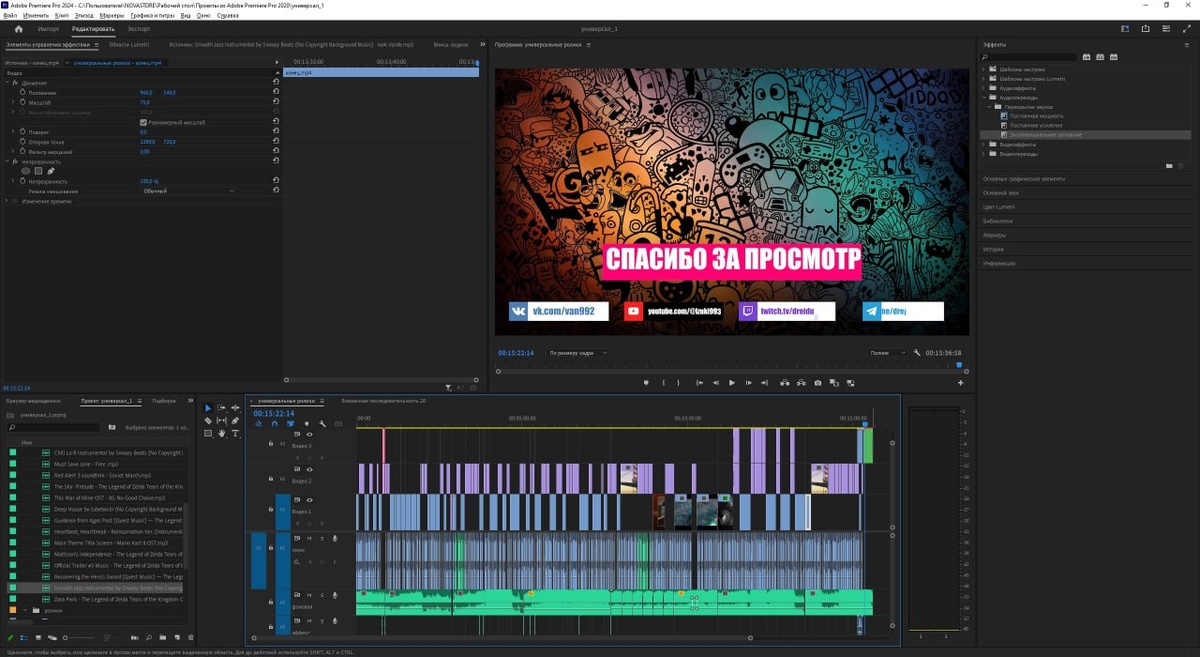This screenshot has width=1200, height=657.
Task: Open the Основной звук panel
Action: [x=1001, y=193]
